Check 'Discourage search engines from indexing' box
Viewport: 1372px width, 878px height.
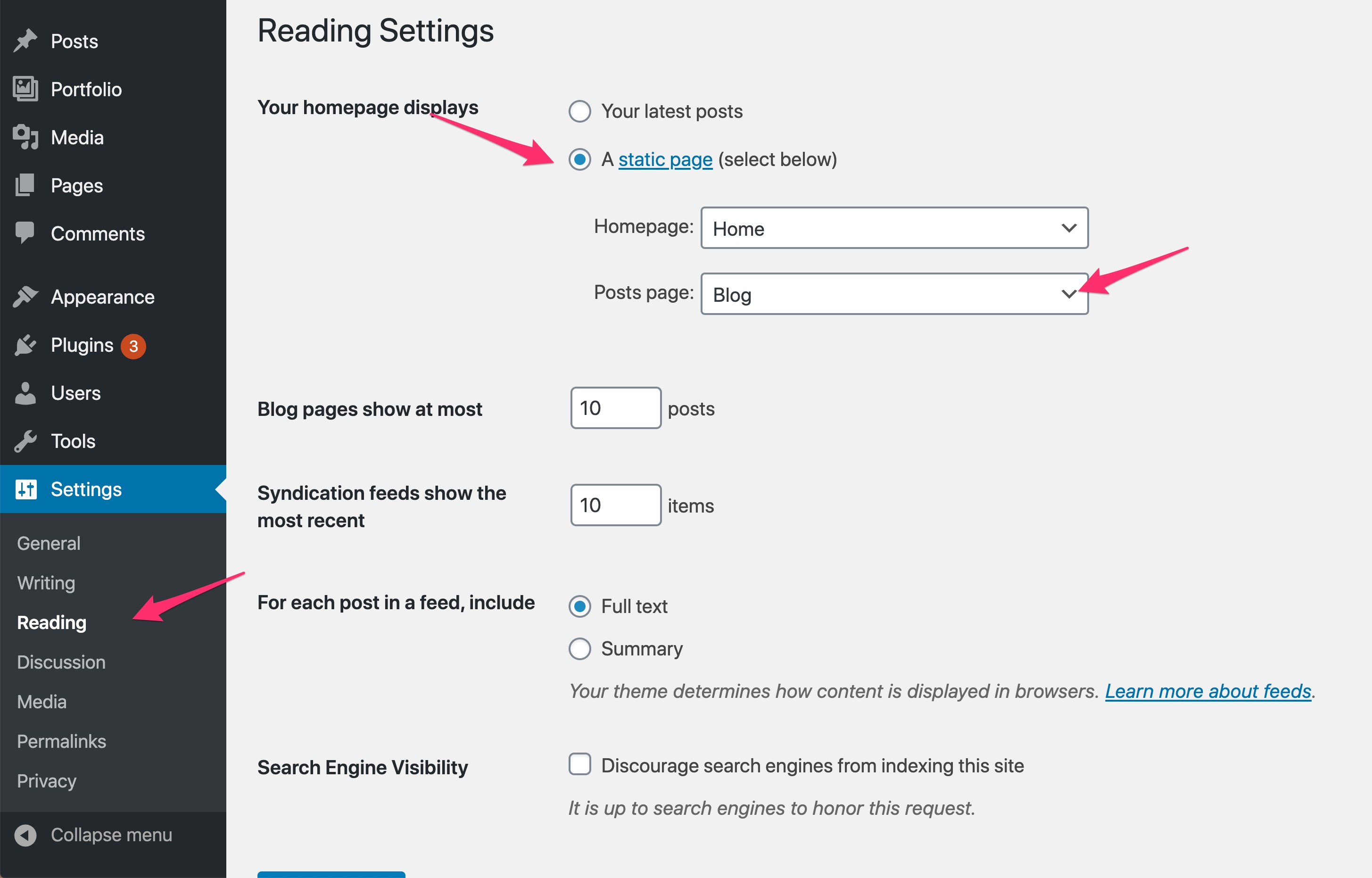[x=580, y=764]
